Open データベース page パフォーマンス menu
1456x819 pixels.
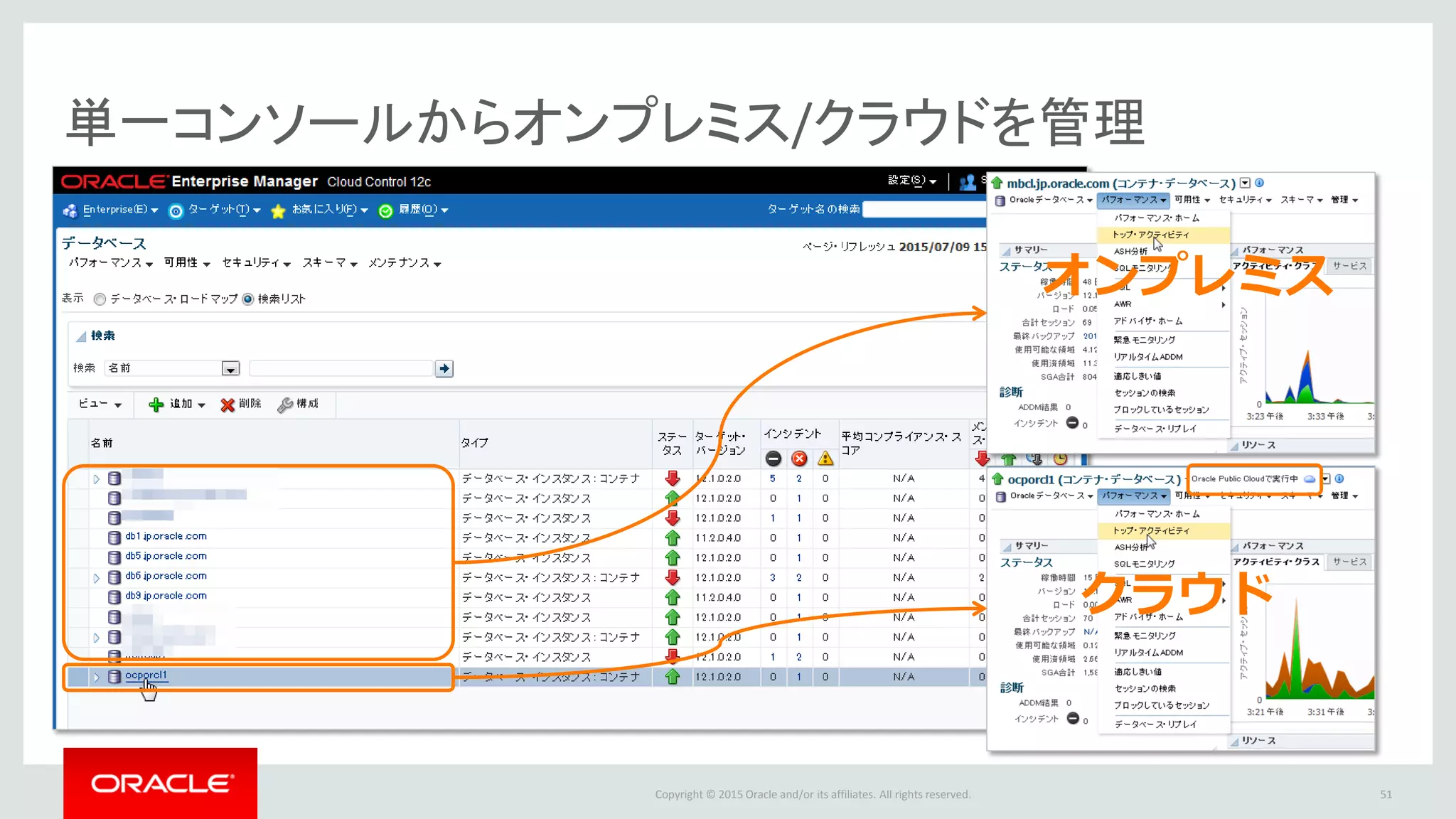pos(110,263)
